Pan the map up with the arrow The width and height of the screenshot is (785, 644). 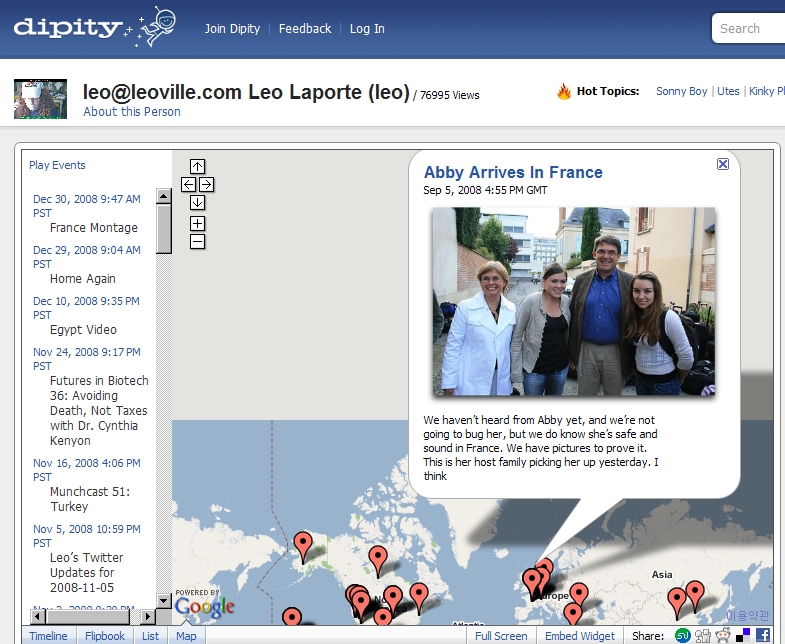pyautogui.click(x=197, y=166)
